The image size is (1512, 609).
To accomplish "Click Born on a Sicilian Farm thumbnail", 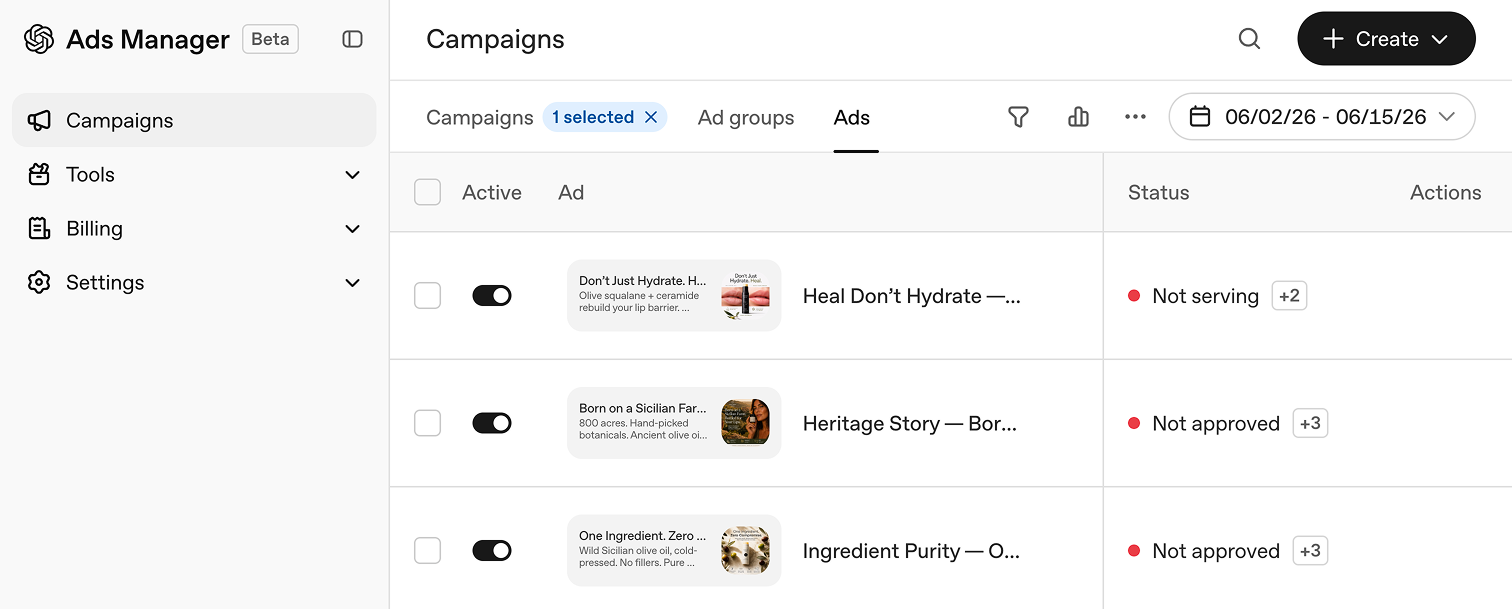I will pos(745,422).
